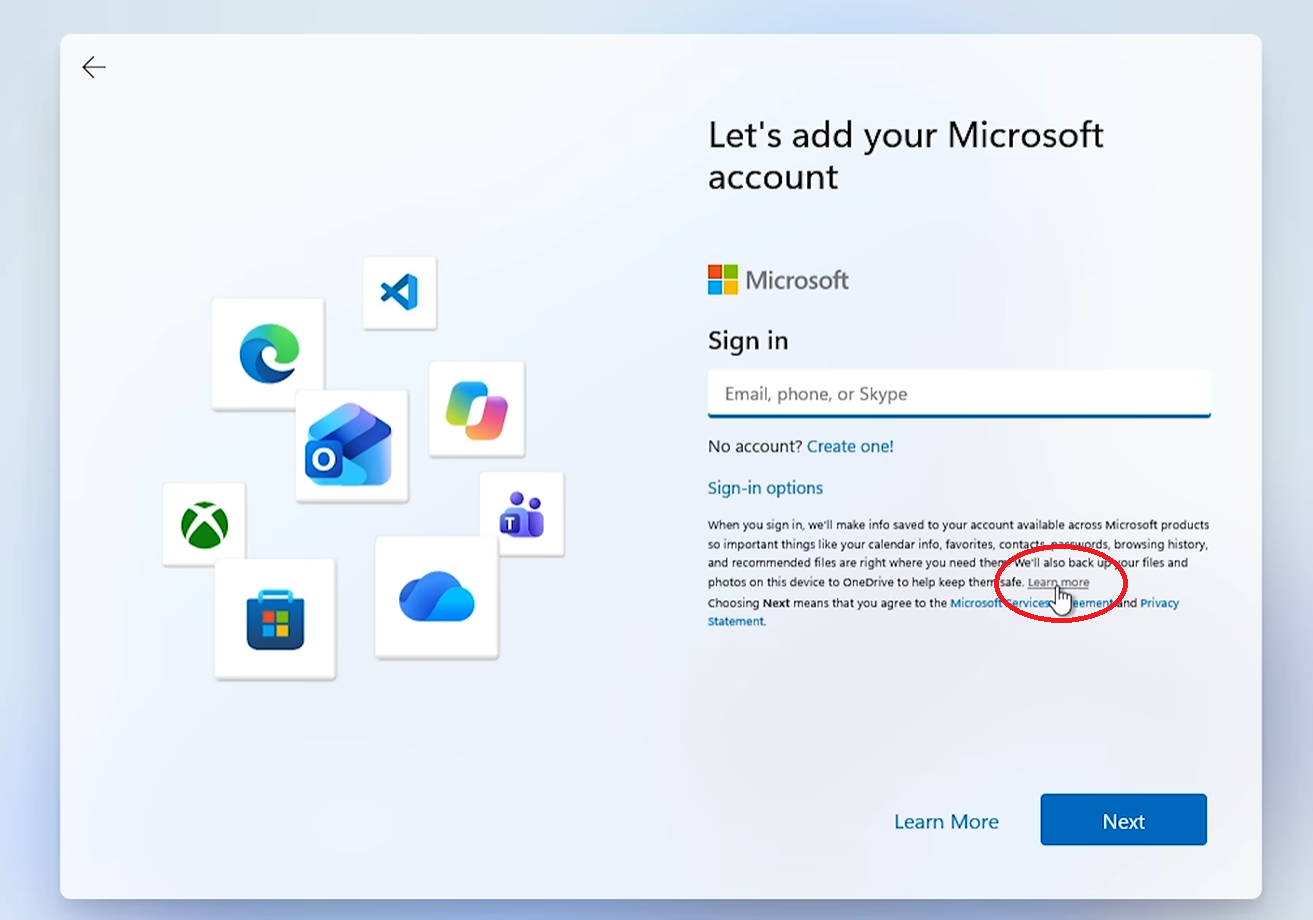Focus the Email, phone, or Skype field
This screenshot has width=1313, height=920.
pos(959,393)
